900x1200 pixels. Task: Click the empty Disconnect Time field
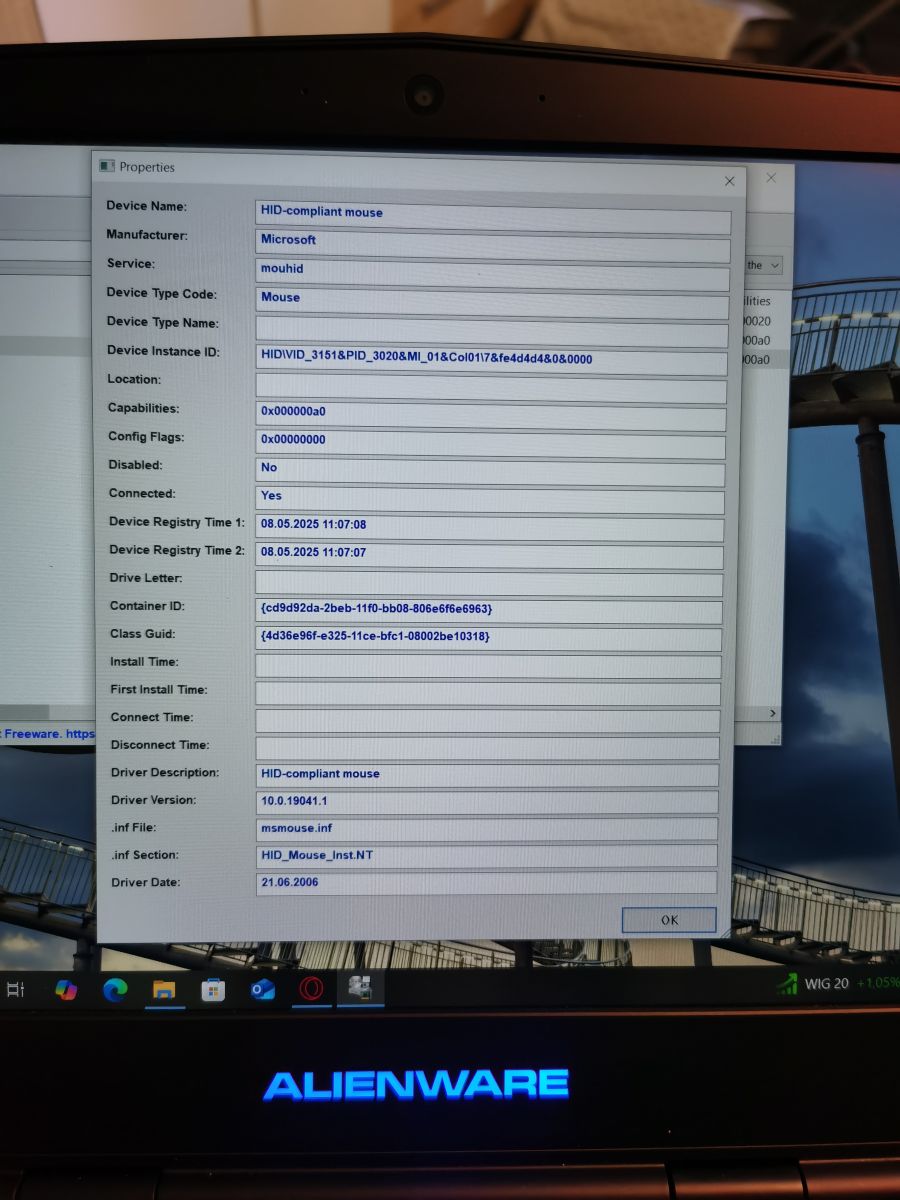pyautogui.click(x=488, y=746)
